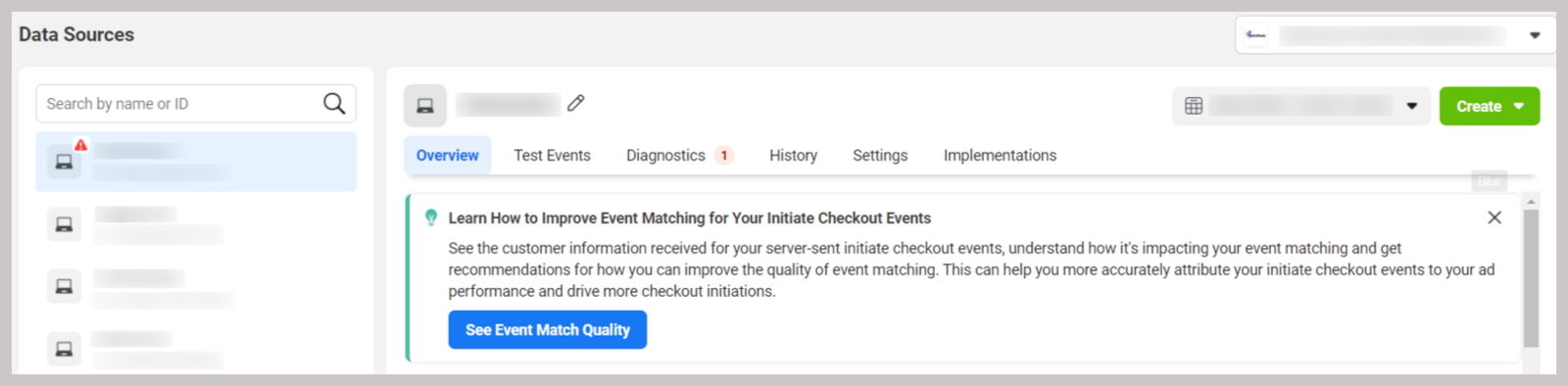1568x386 pixels.
Task: Open the business account dropdown
Action: 1395,35
